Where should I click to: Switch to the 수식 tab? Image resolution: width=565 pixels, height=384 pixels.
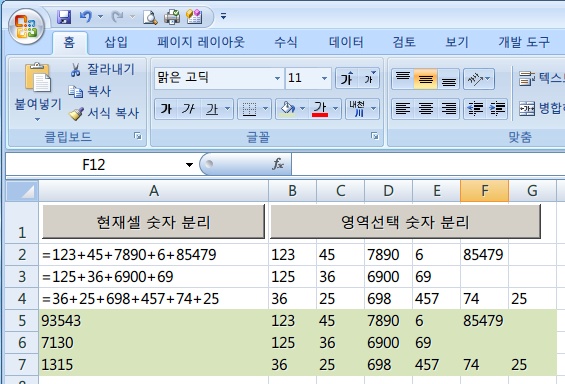(x=286, y=43)
